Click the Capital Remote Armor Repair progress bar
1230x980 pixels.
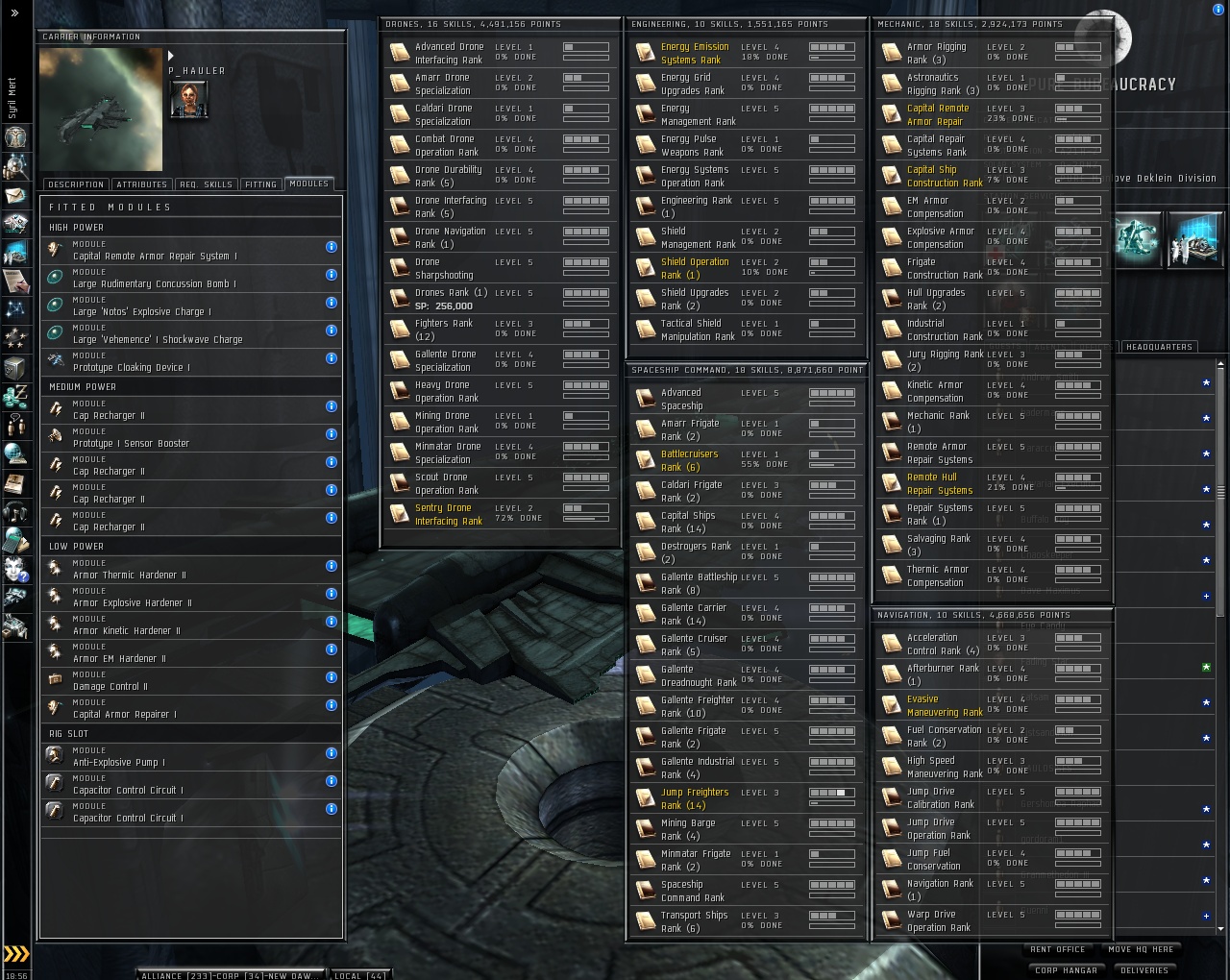(1078, 119)
